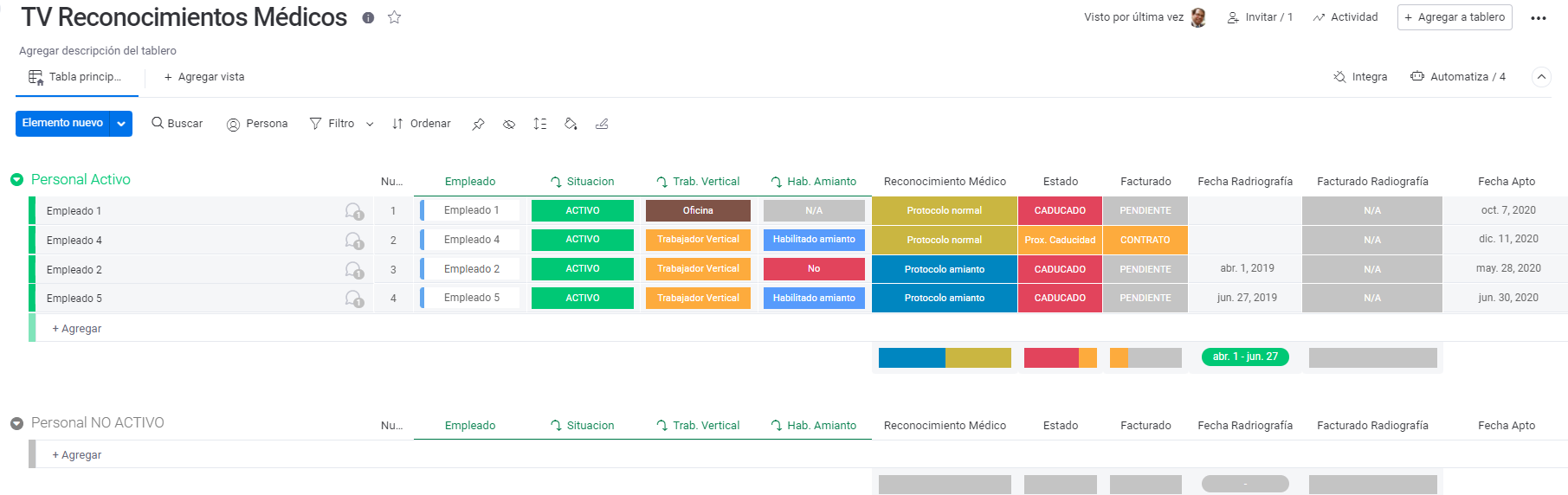This screenshot has height=495, width=1568.
Task: Open dropdown arrow next to Elemento nuevo
Action: pos(121,124)
